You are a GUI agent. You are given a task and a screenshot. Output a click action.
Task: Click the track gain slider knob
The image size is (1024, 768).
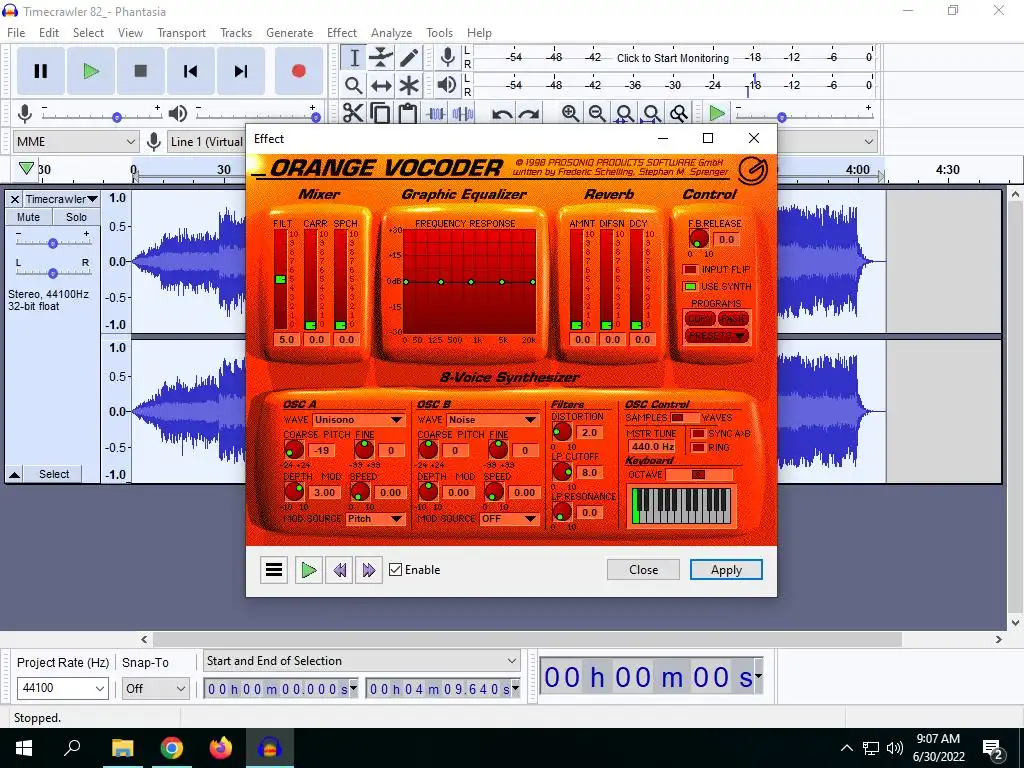[53, 243]
